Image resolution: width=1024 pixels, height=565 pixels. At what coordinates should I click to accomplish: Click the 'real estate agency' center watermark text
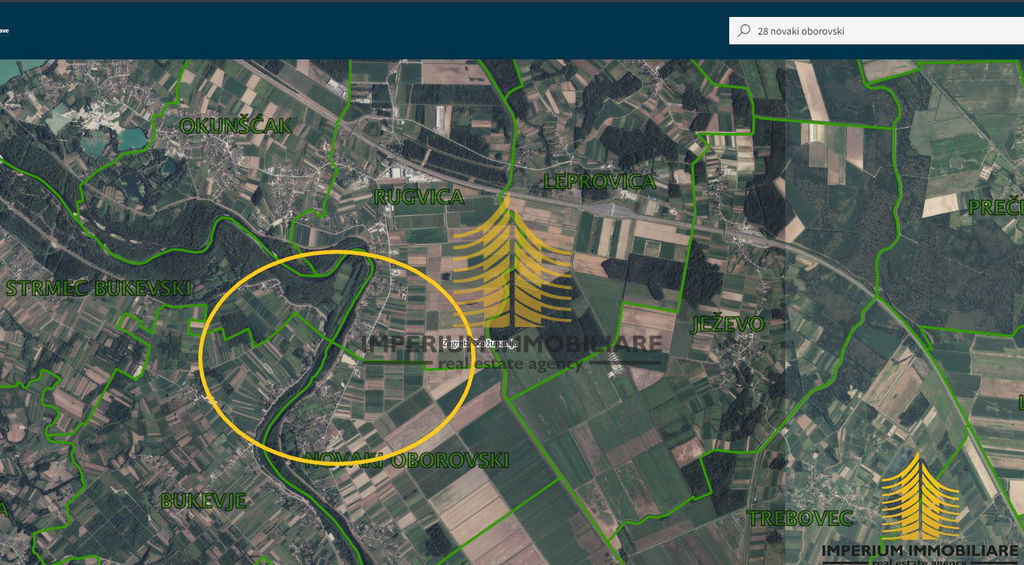518,364
